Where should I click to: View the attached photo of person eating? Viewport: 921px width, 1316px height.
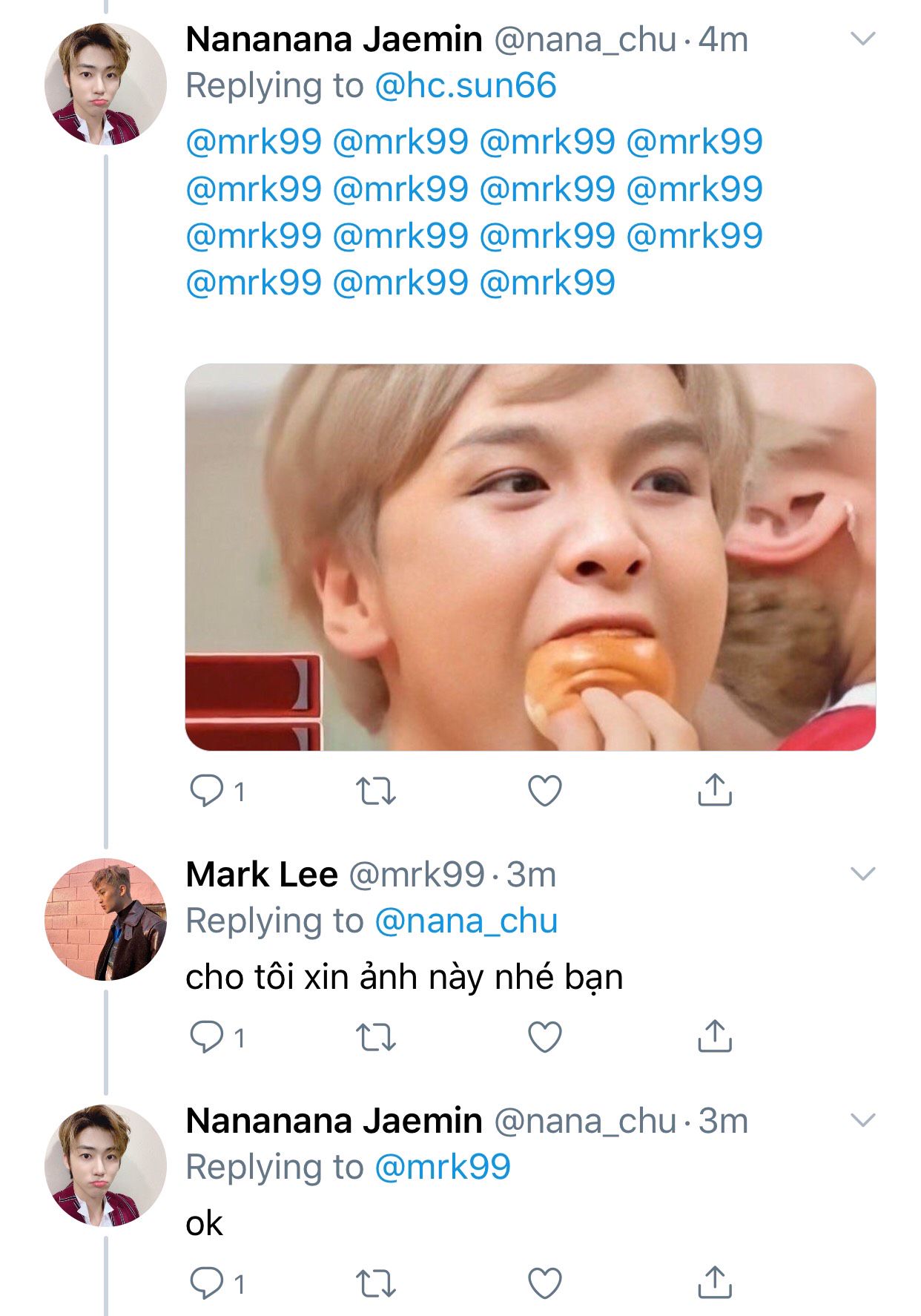tap(529, 556)
